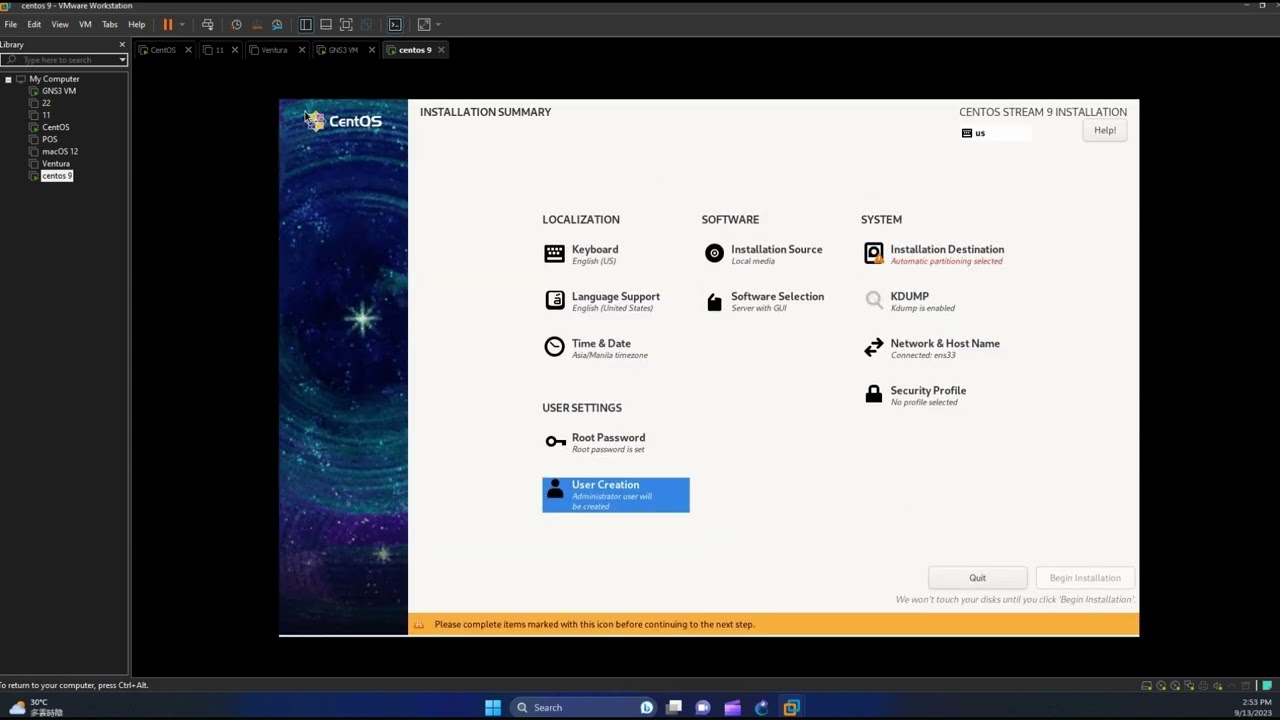Click the Security Profile lock icon
Screen dimensions: 1280x720
pos(874,395)
